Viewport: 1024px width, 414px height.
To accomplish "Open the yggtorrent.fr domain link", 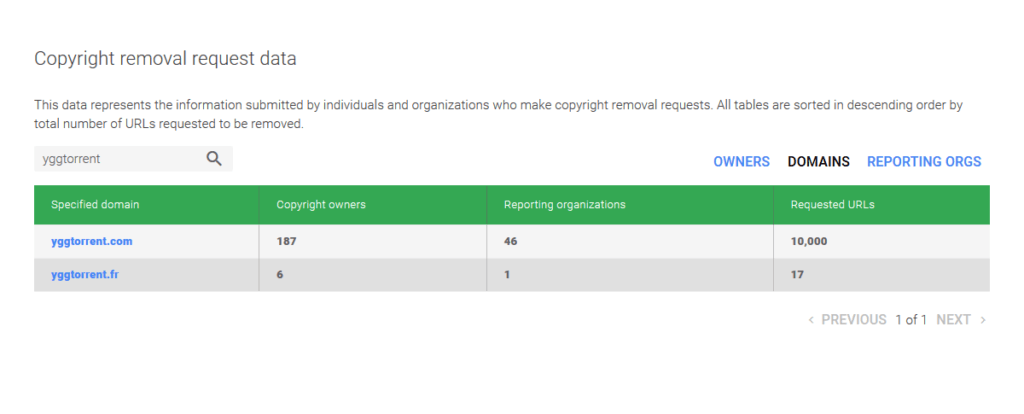I will pos(85,274).
